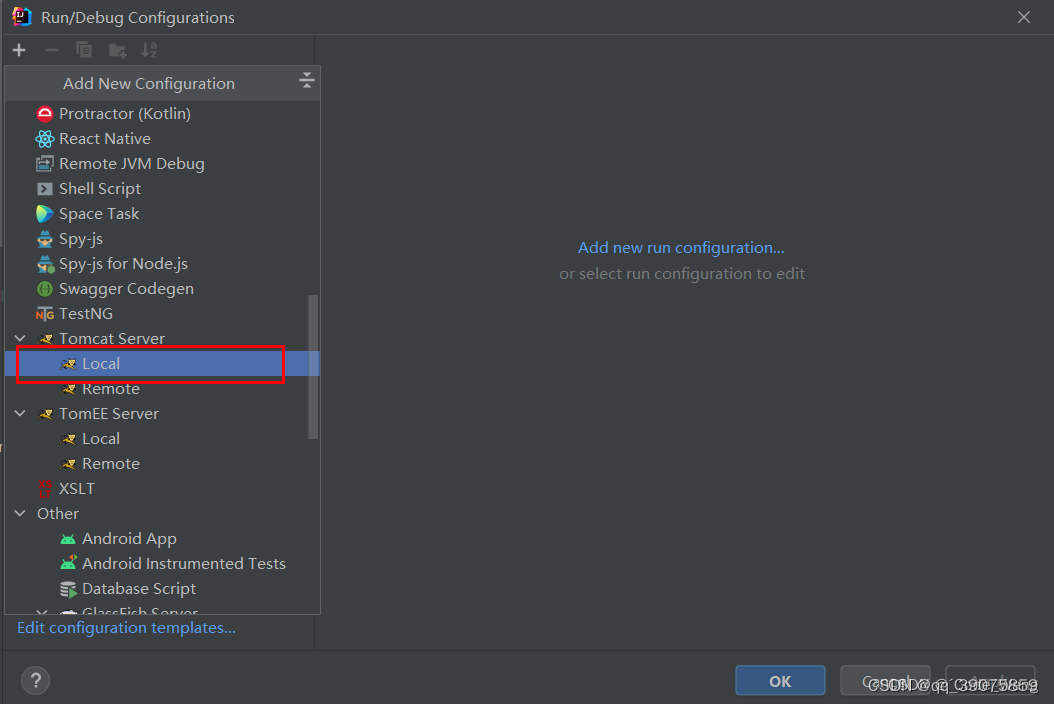
Task: Open the help question mark button
Action: 36,680
